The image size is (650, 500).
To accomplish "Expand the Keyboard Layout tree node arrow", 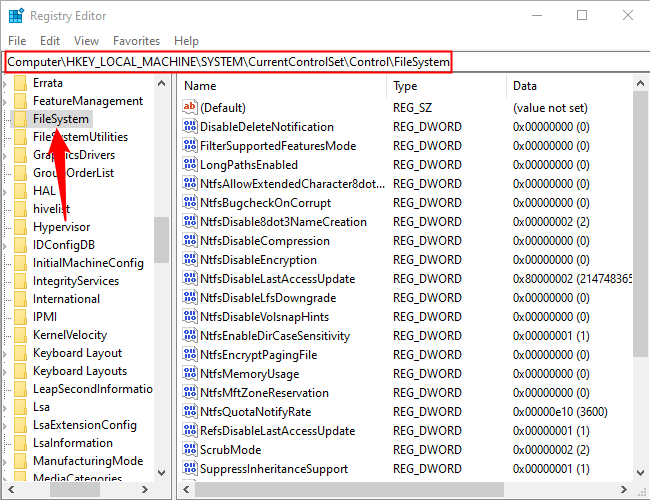I will 6,353.
